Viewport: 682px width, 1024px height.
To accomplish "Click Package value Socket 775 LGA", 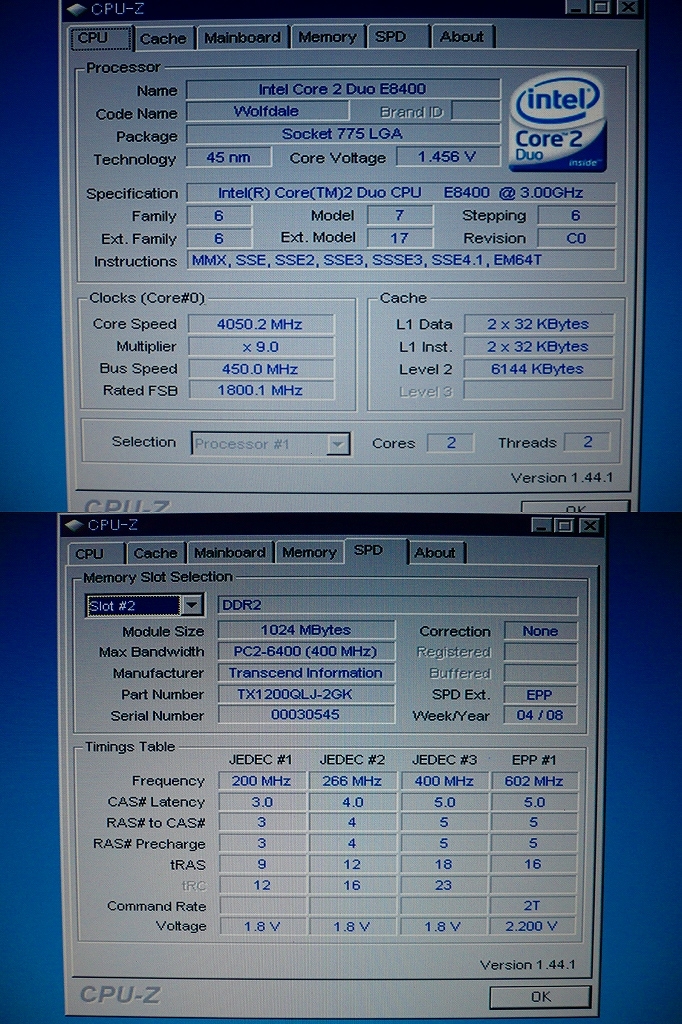I will point(343,134).
